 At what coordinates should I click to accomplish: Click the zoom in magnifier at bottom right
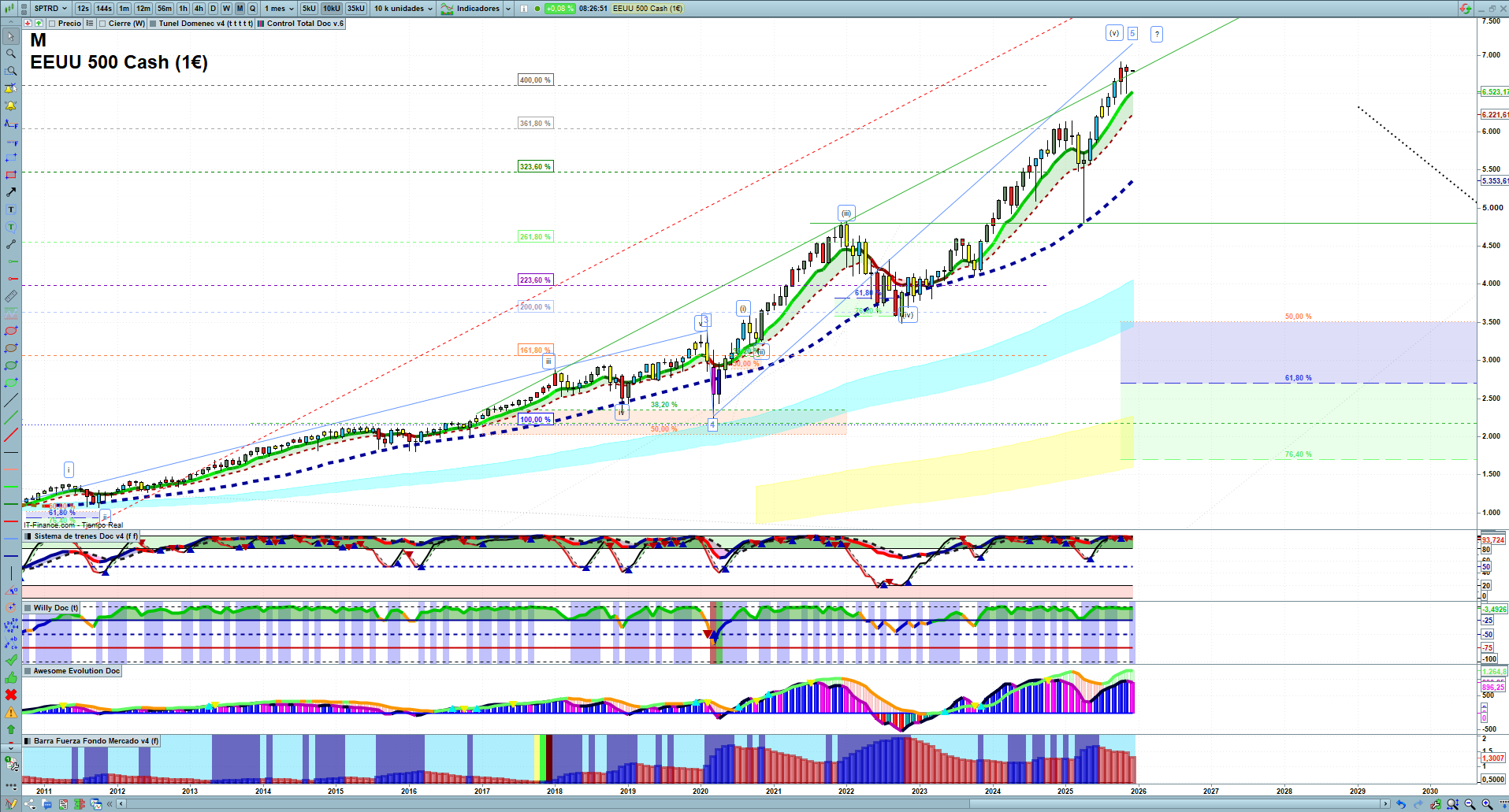click(1487, 804)
